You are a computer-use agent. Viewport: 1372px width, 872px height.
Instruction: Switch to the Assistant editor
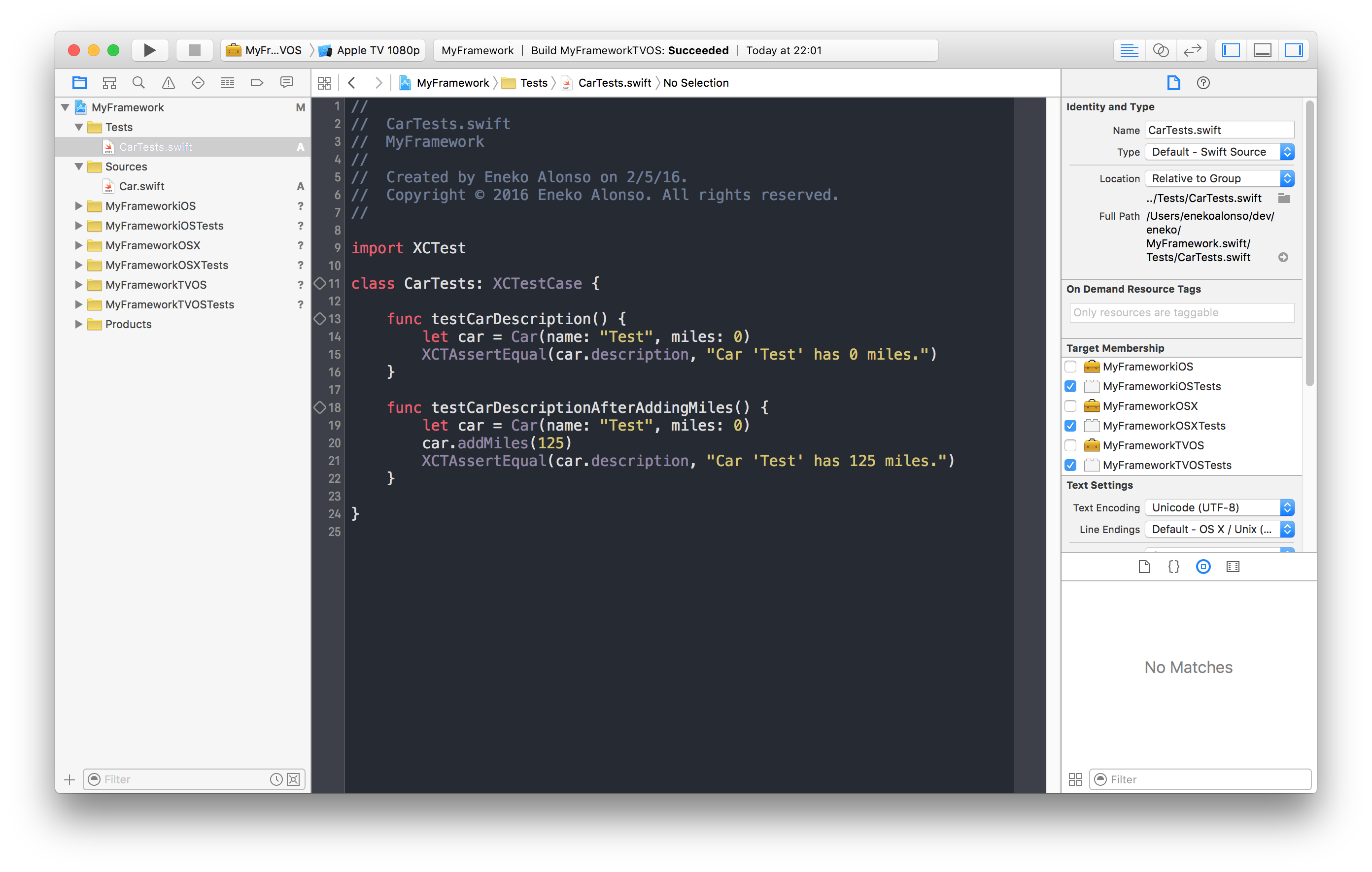pyautogui.click(x=1161, y=50)
